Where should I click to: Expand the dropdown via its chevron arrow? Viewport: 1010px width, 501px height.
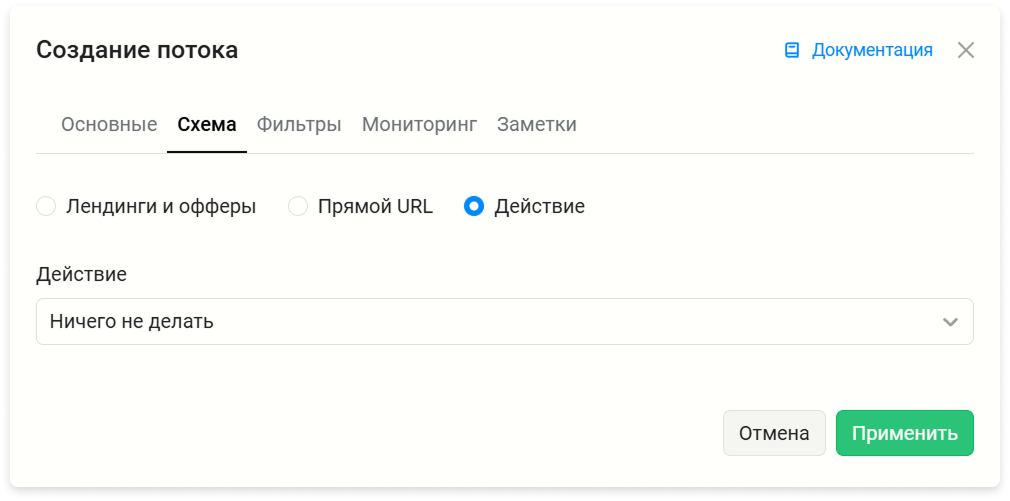coord(950,322)
